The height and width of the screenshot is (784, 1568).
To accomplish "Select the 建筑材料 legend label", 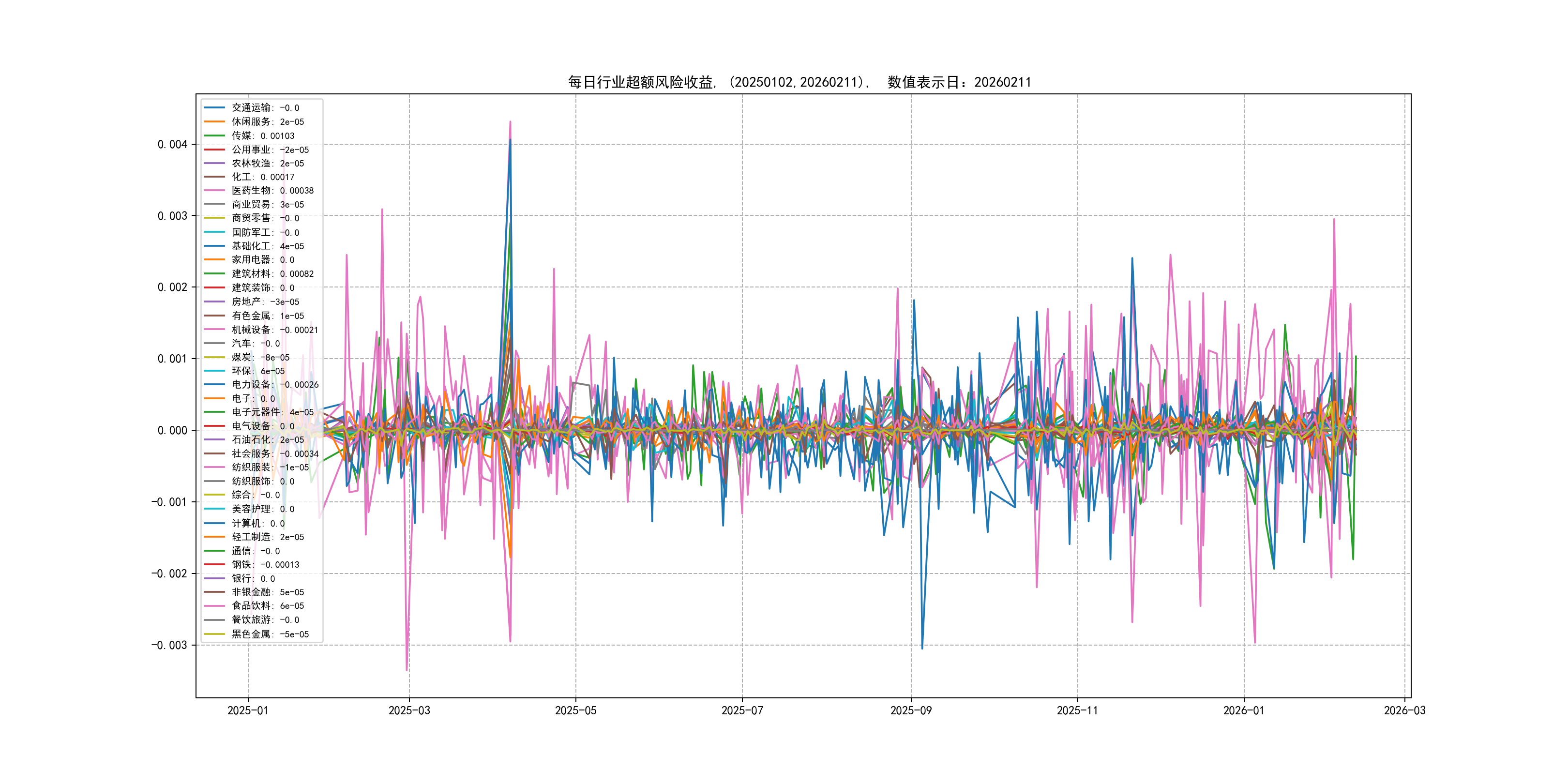I will [272, 274].
